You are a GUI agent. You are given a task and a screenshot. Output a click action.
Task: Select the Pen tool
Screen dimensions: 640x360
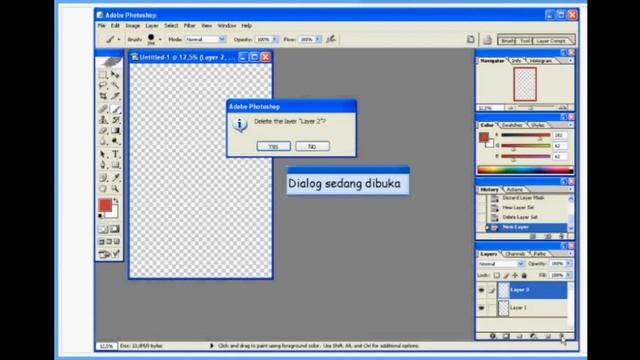click(103, 165)
